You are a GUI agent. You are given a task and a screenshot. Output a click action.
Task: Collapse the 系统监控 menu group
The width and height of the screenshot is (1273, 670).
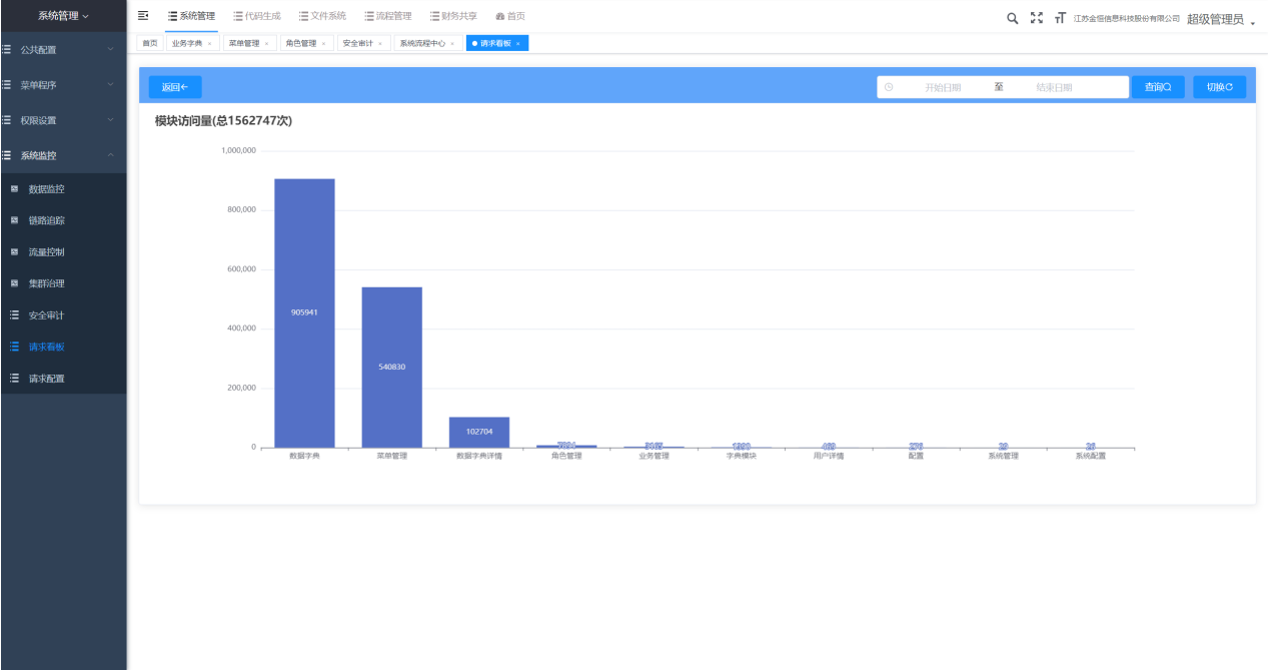click(64, 155)
